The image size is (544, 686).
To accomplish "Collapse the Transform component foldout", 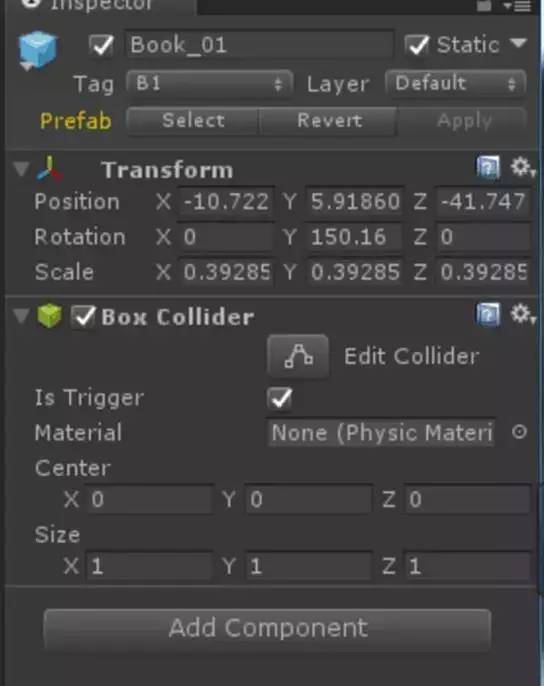I will tap(21, 169).
